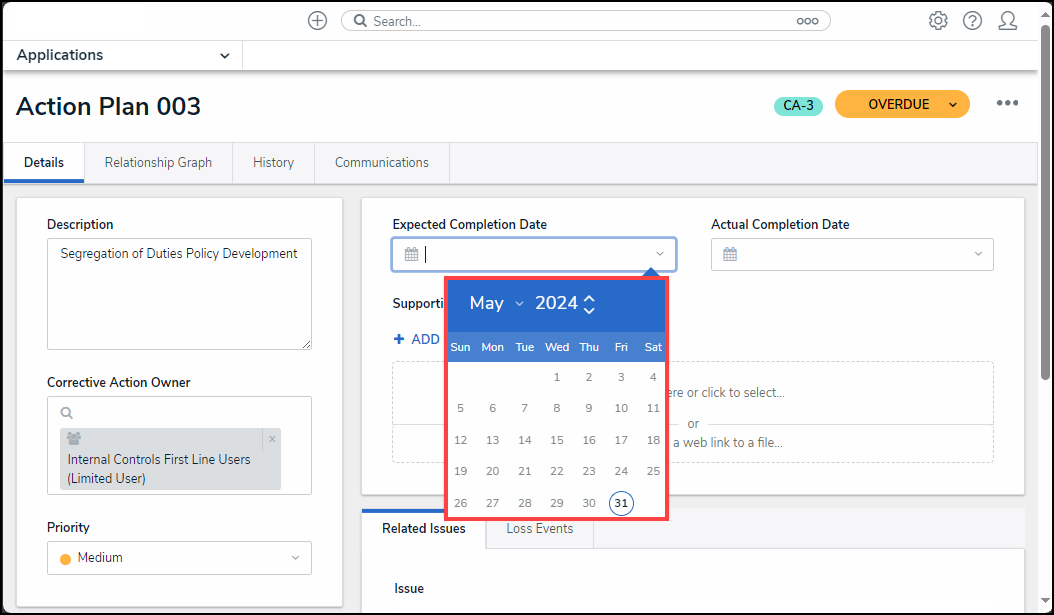Click the calendar icon in Expected Completion Date
The image size is (1054, 615).
tap(411, 254)
